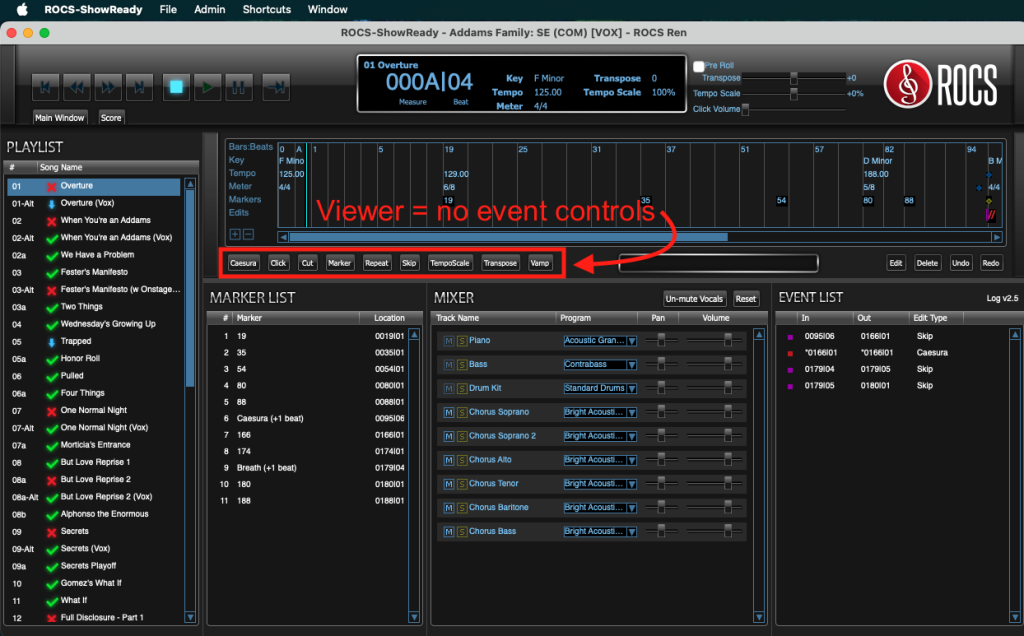Viewport: 1024px width, 636px height.
Task: Click the text field beside the Vamp button
Action: tap(718, 263)
